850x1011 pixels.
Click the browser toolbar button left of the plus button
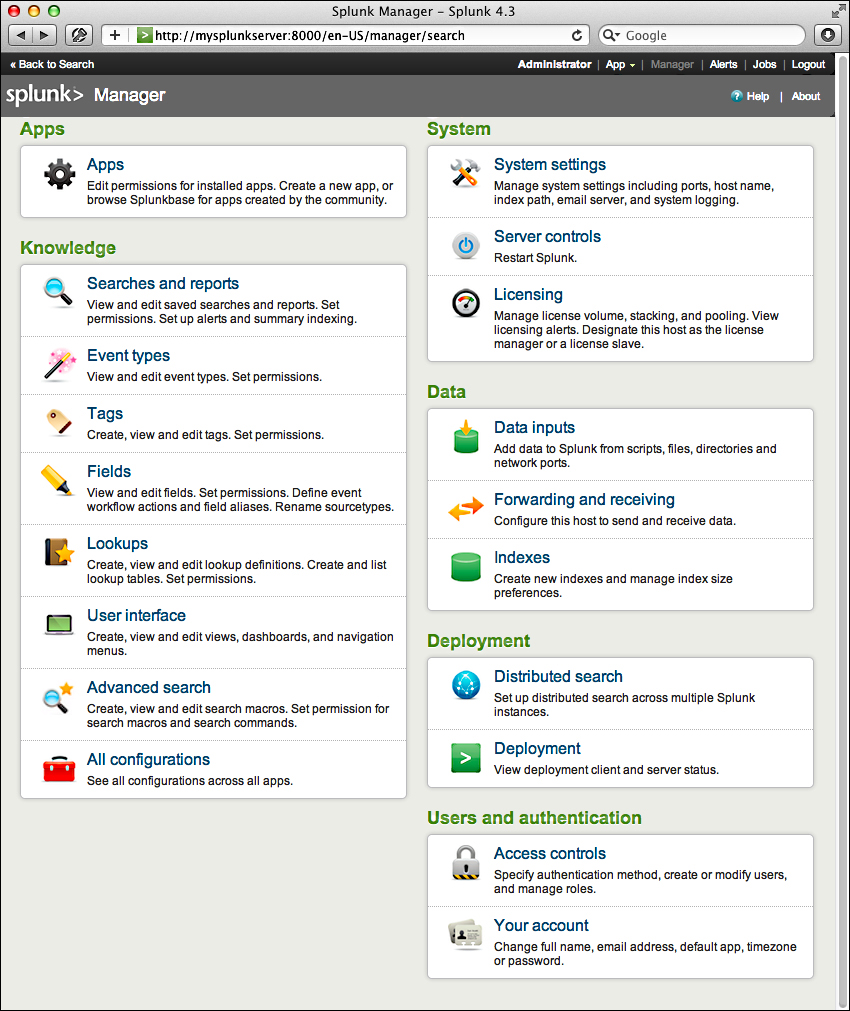(79, 35)
